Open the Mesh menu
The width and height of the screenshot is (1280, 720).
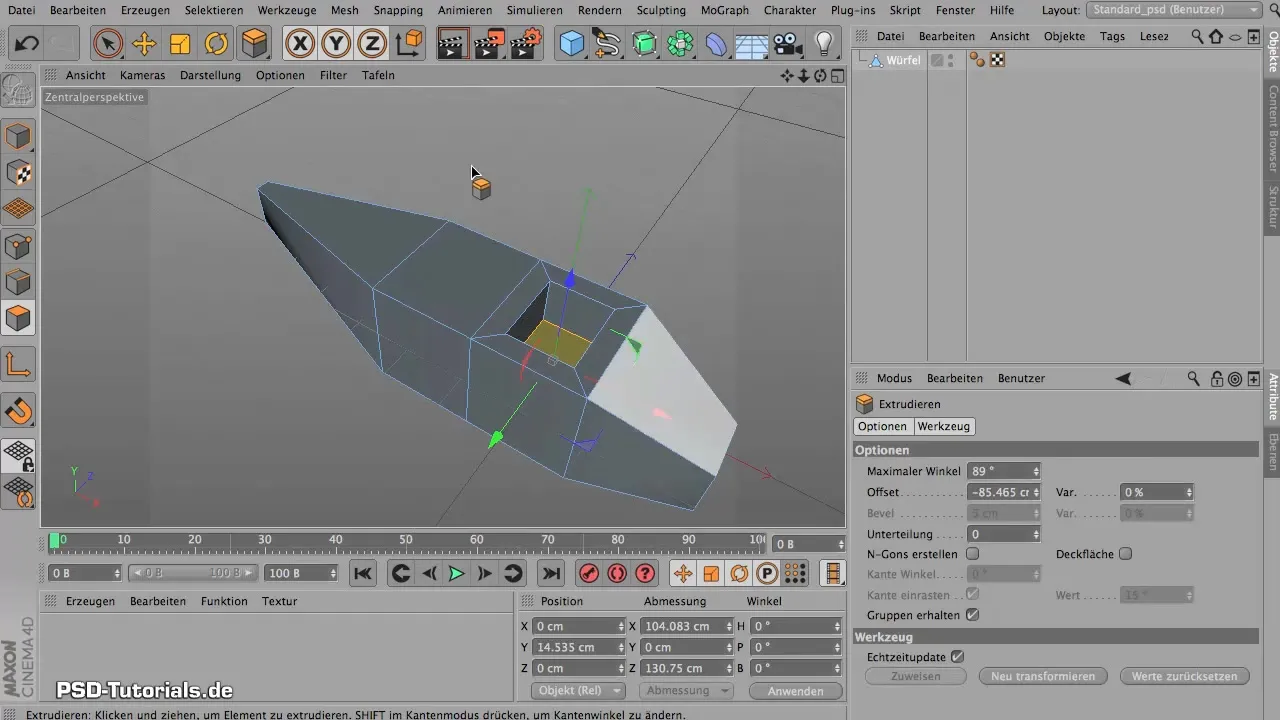(344, 10)
